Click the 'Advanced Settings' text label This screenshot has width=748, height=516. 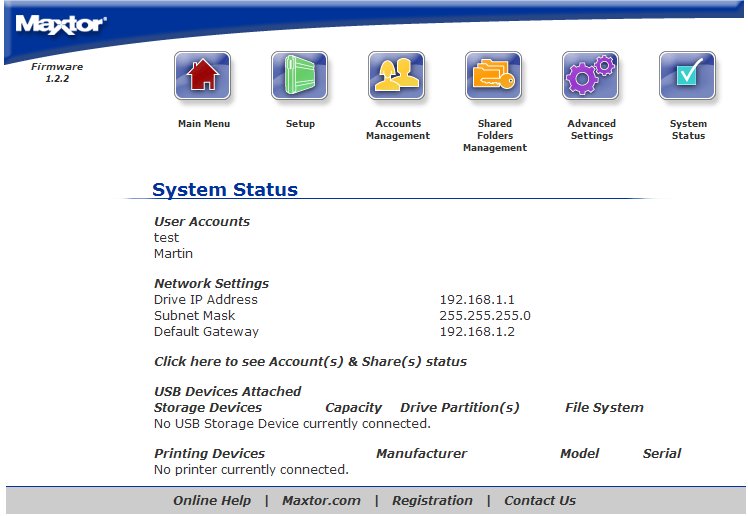coord(591,130)
